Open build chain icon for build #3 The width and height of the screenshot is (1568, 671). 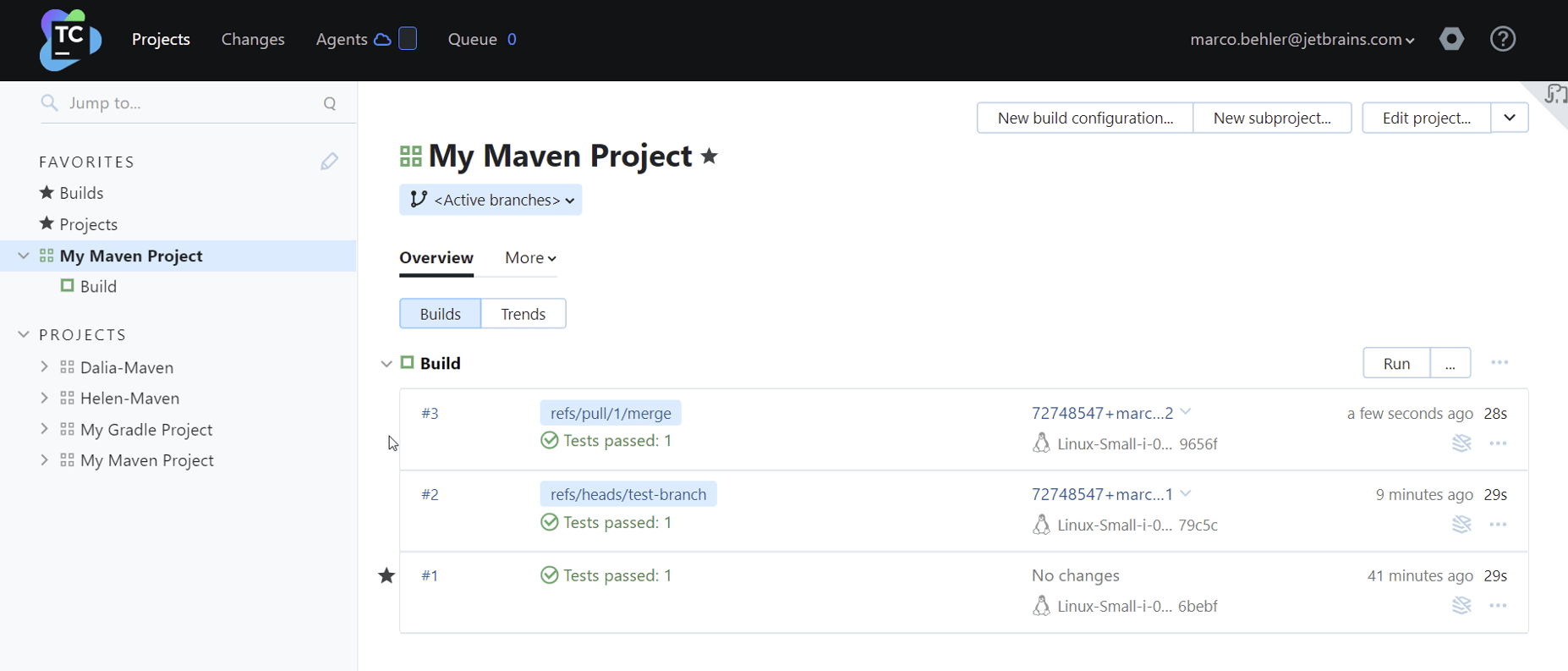(1461, 443)
